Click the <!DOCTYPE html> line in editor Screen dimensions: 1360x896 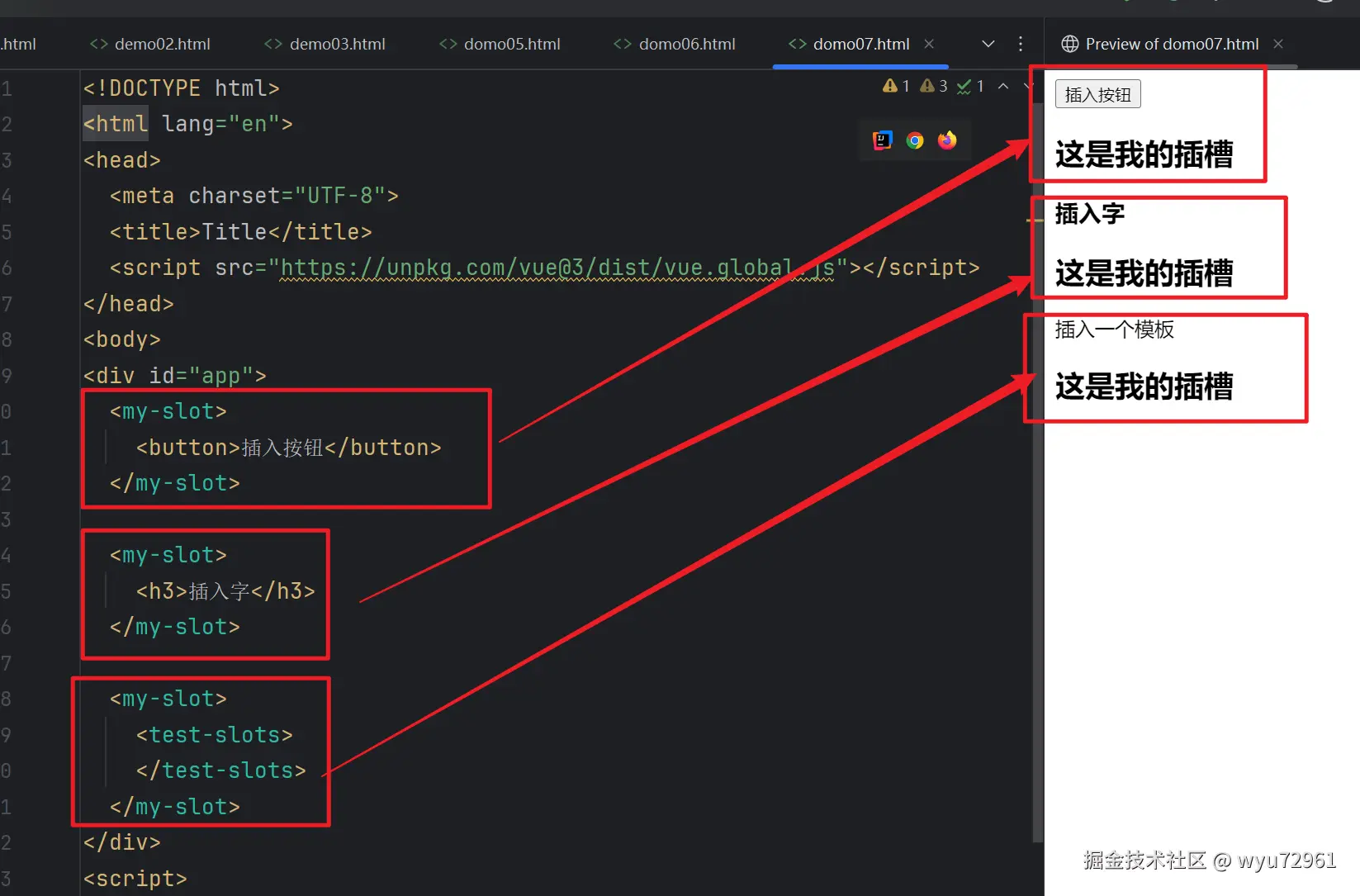point(182,88)
